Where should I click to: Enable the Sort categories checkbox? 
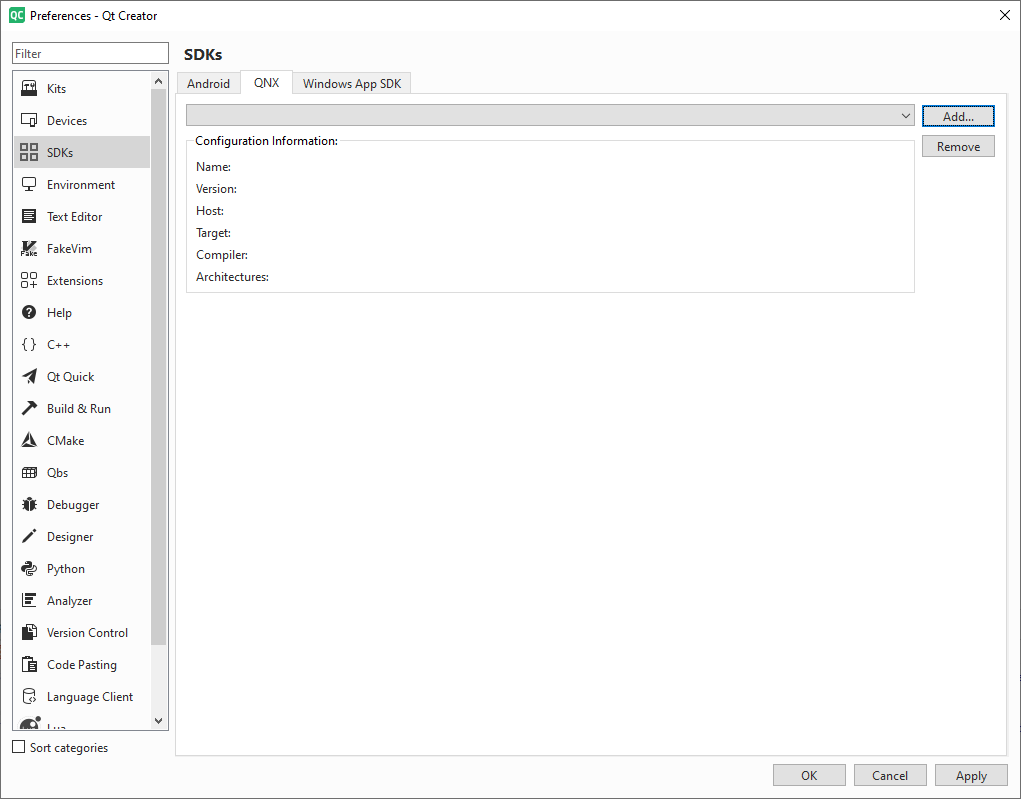(19, 747)
